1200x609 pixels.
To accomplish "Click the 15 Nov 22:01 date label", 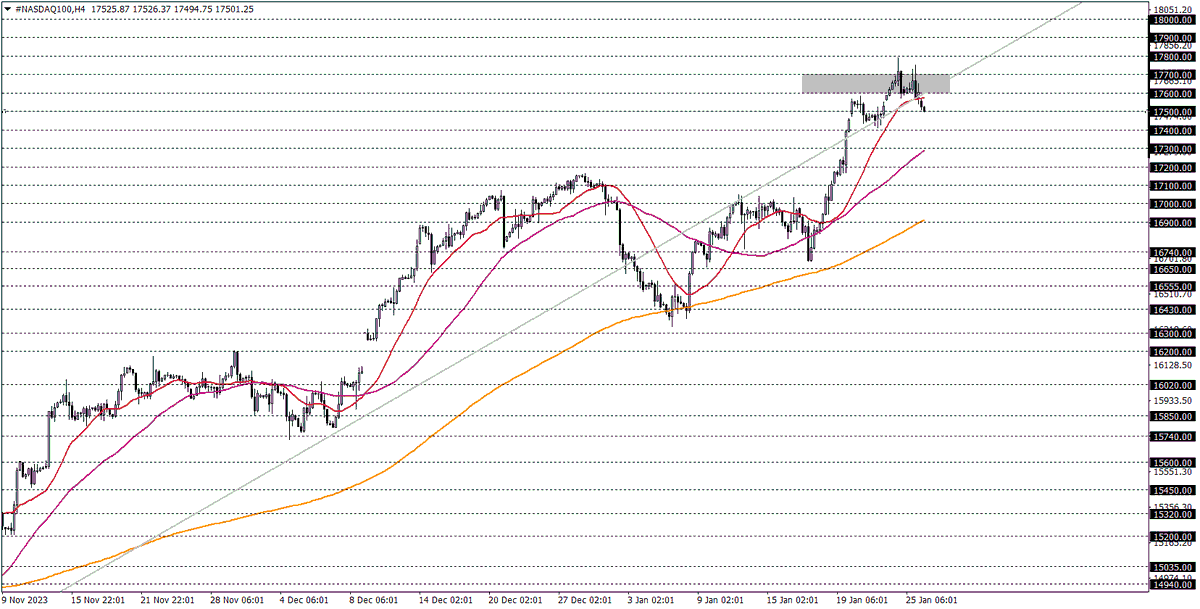I will [x=96, y=601].
